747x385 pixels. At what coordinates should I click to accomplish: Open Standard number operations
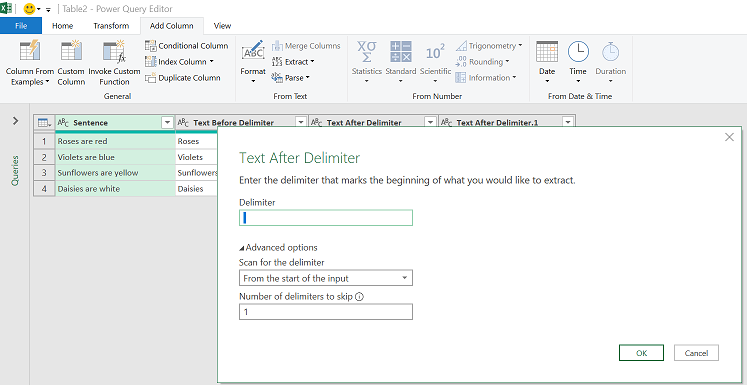click(401, 63)
